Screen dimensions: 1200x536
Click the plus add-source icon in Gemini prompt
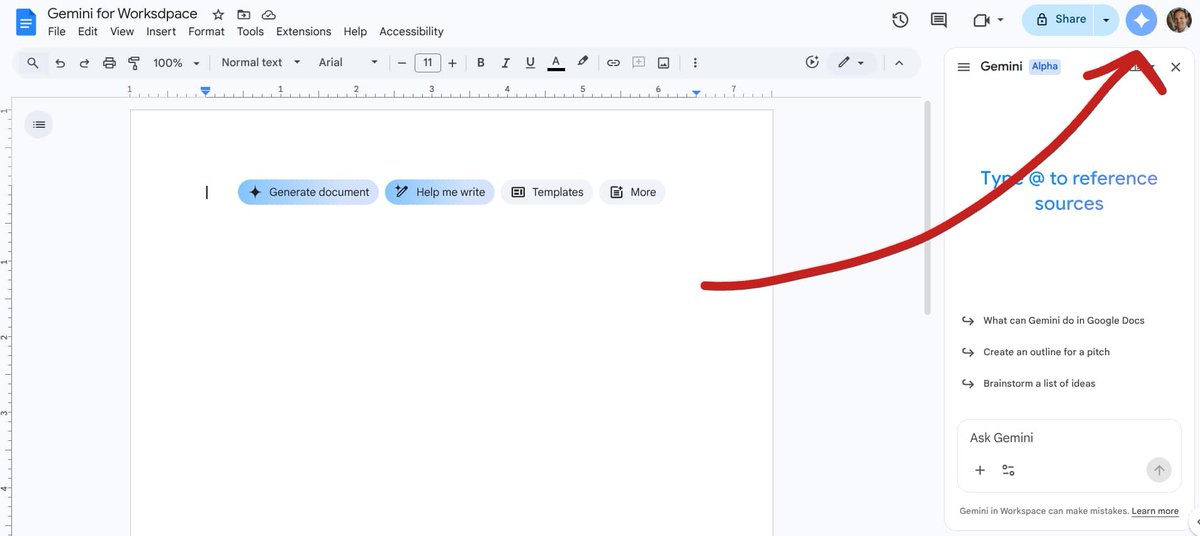(x=980, y=470)
